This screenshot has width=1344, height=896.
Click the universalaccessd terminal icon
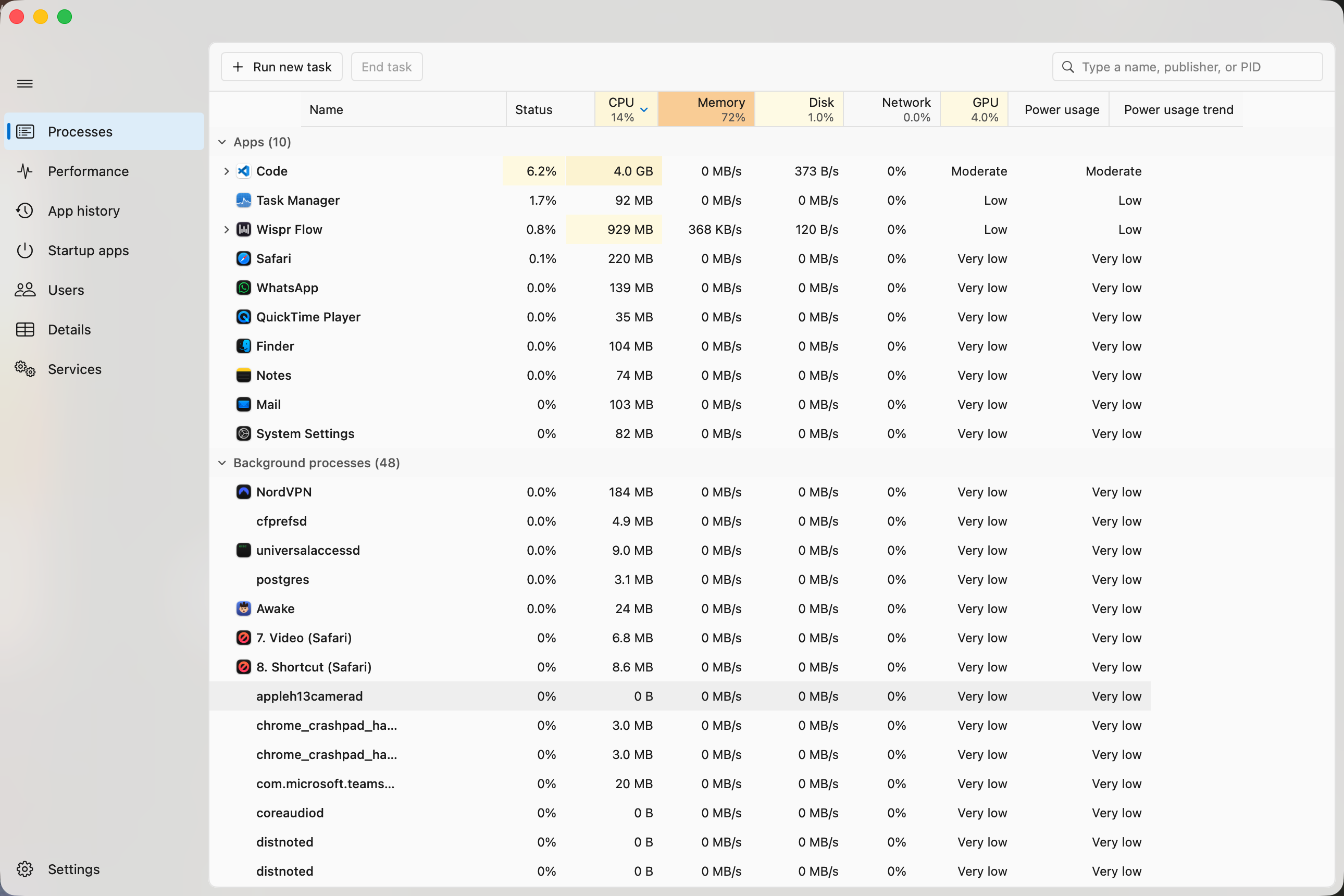pyautogui.click(x=243, y=550)
